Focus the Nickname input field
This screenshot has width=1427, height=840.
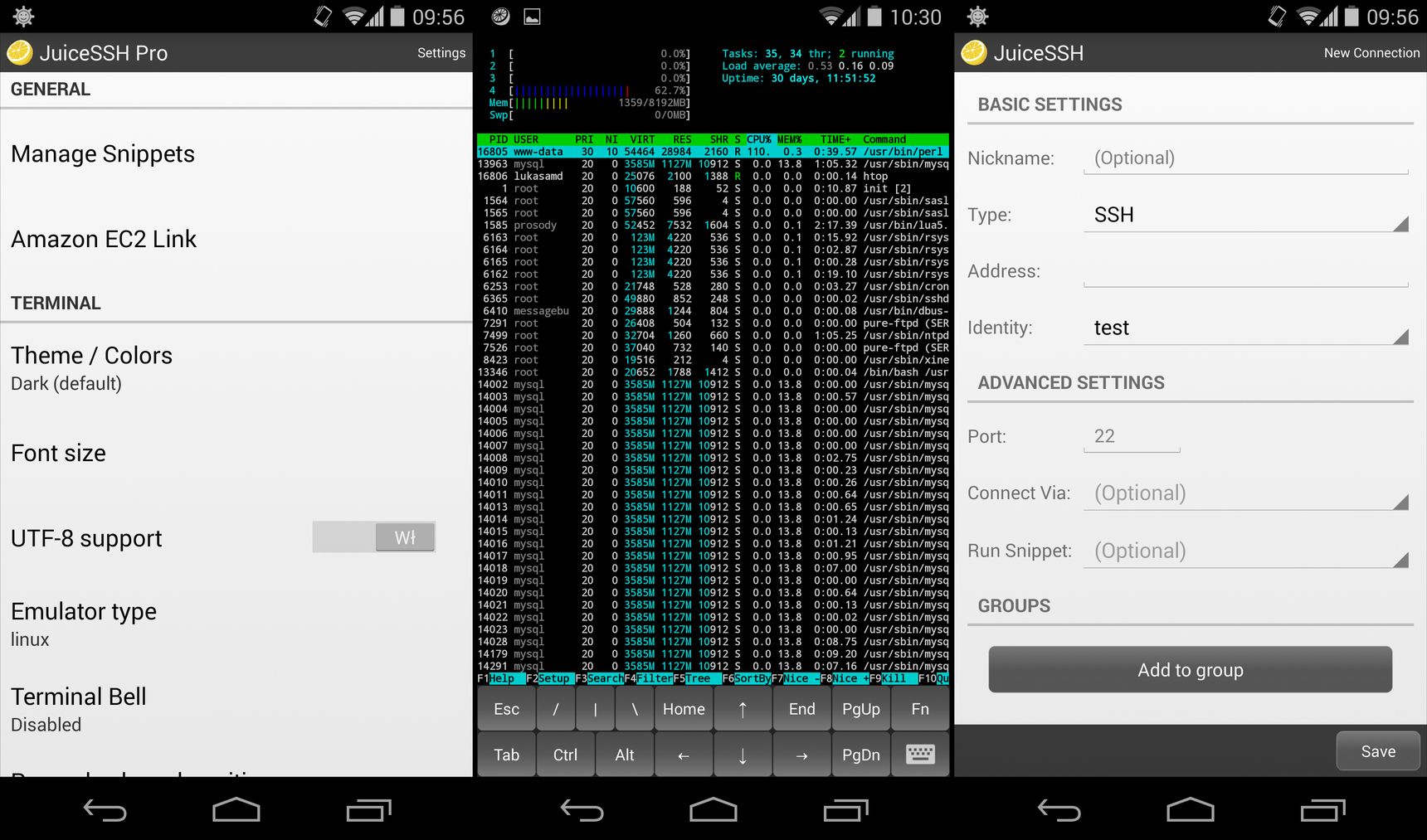tap(1246, 158)
